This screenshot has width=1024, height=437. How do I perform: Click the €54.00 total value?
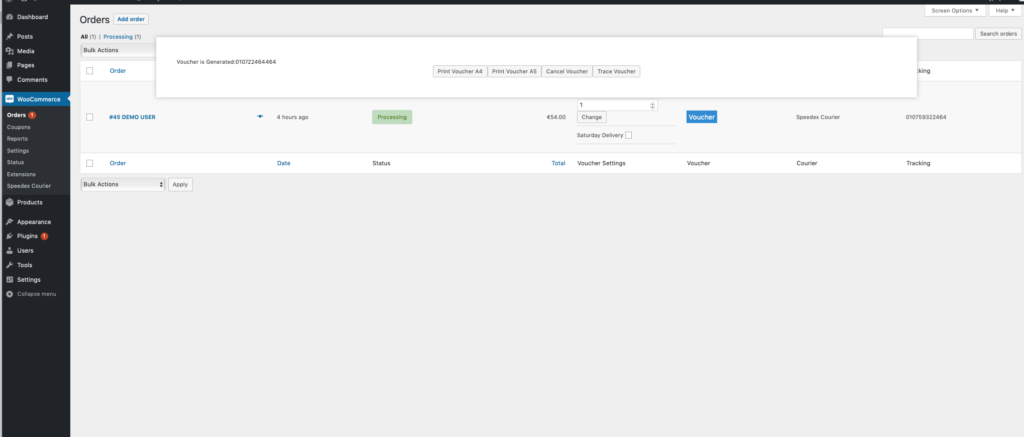click(556, 117)
